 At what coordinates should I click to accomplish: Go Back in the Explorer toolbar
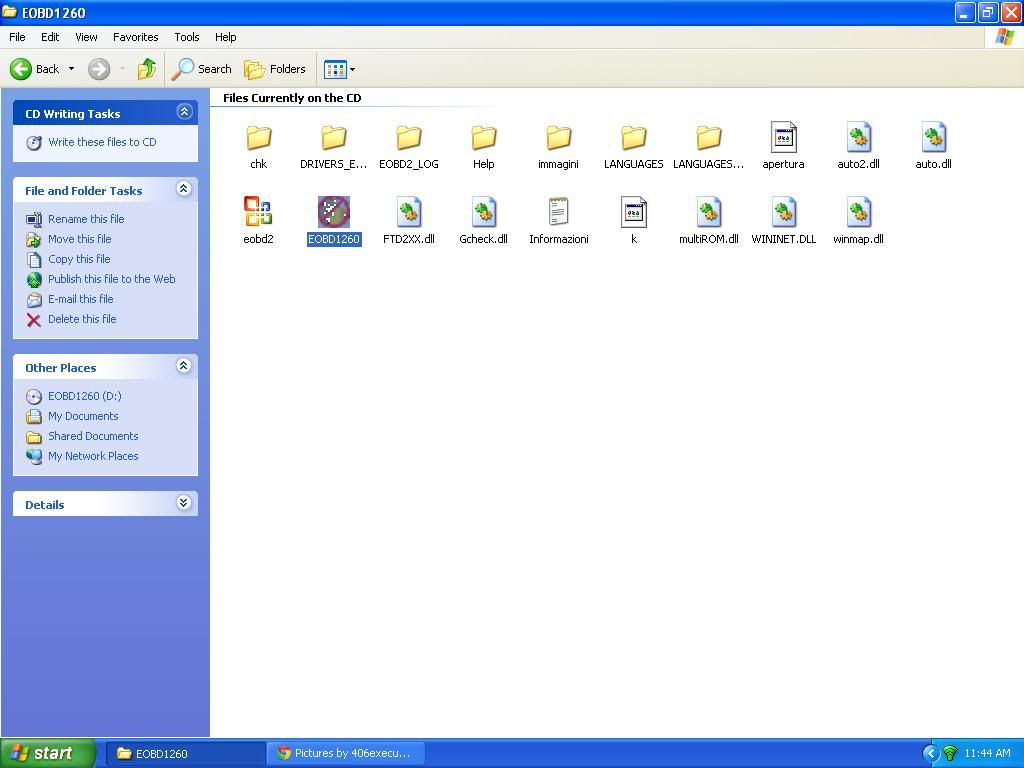pyautogui.click(x=35, y=69)
